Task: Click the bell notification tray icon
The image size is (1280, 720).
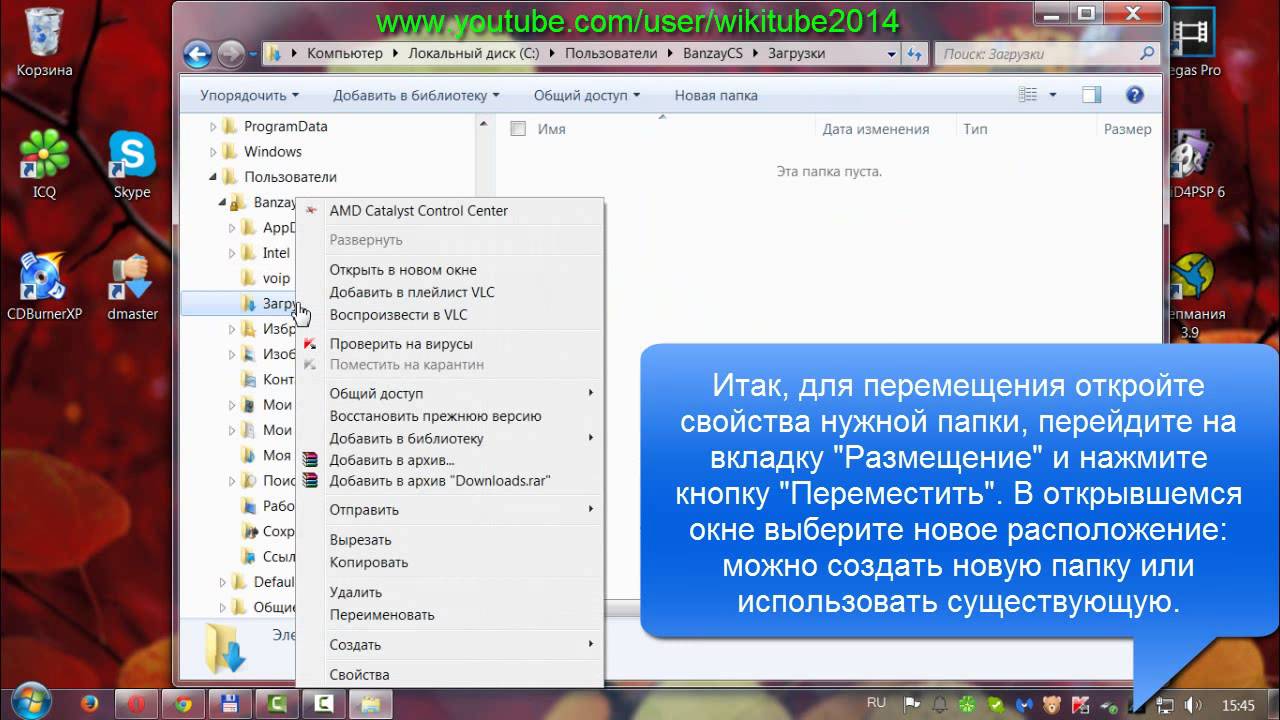Action: [941, 705]
